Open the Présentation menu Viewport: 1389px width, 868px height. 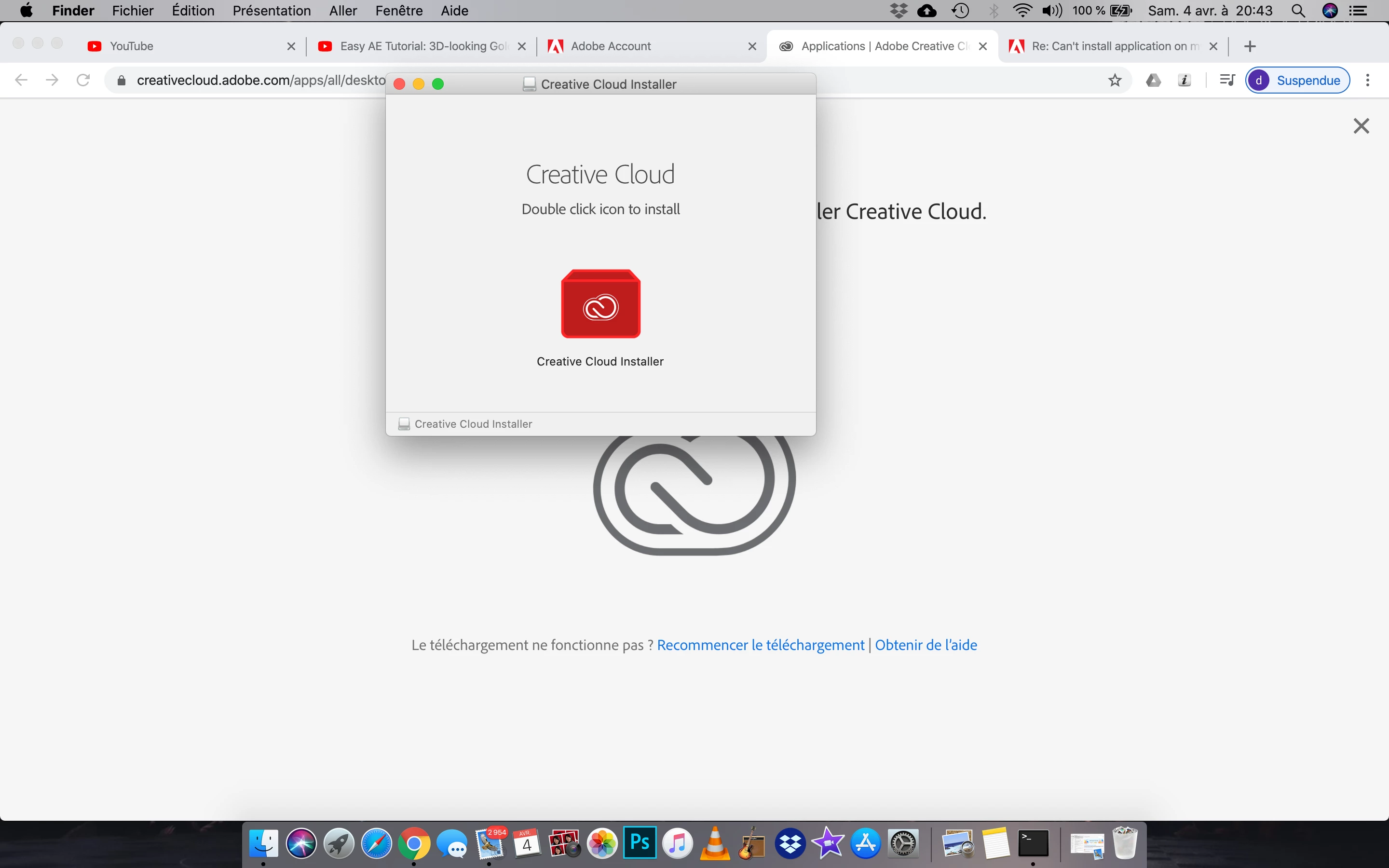coord(272,10)
